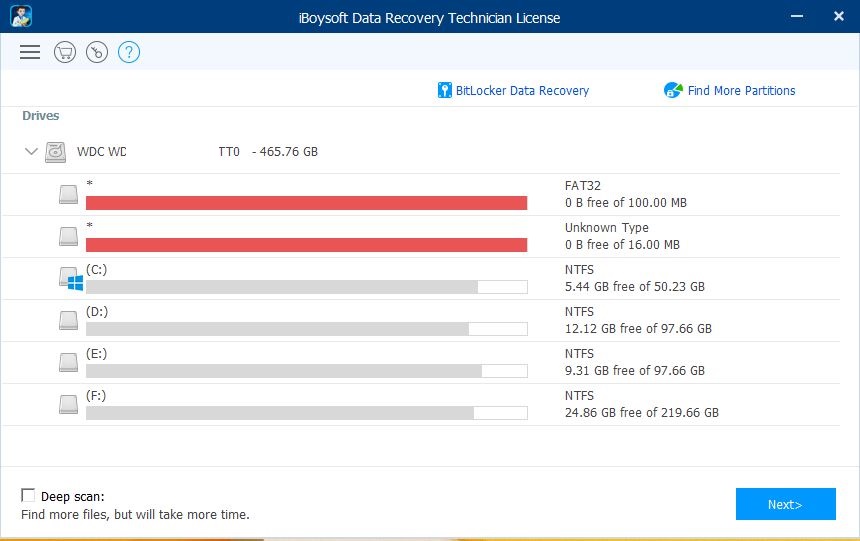The height and width of the screenshot is (541, 860).
Task: Select the (D:) label
Action: (x=97, y=312)
